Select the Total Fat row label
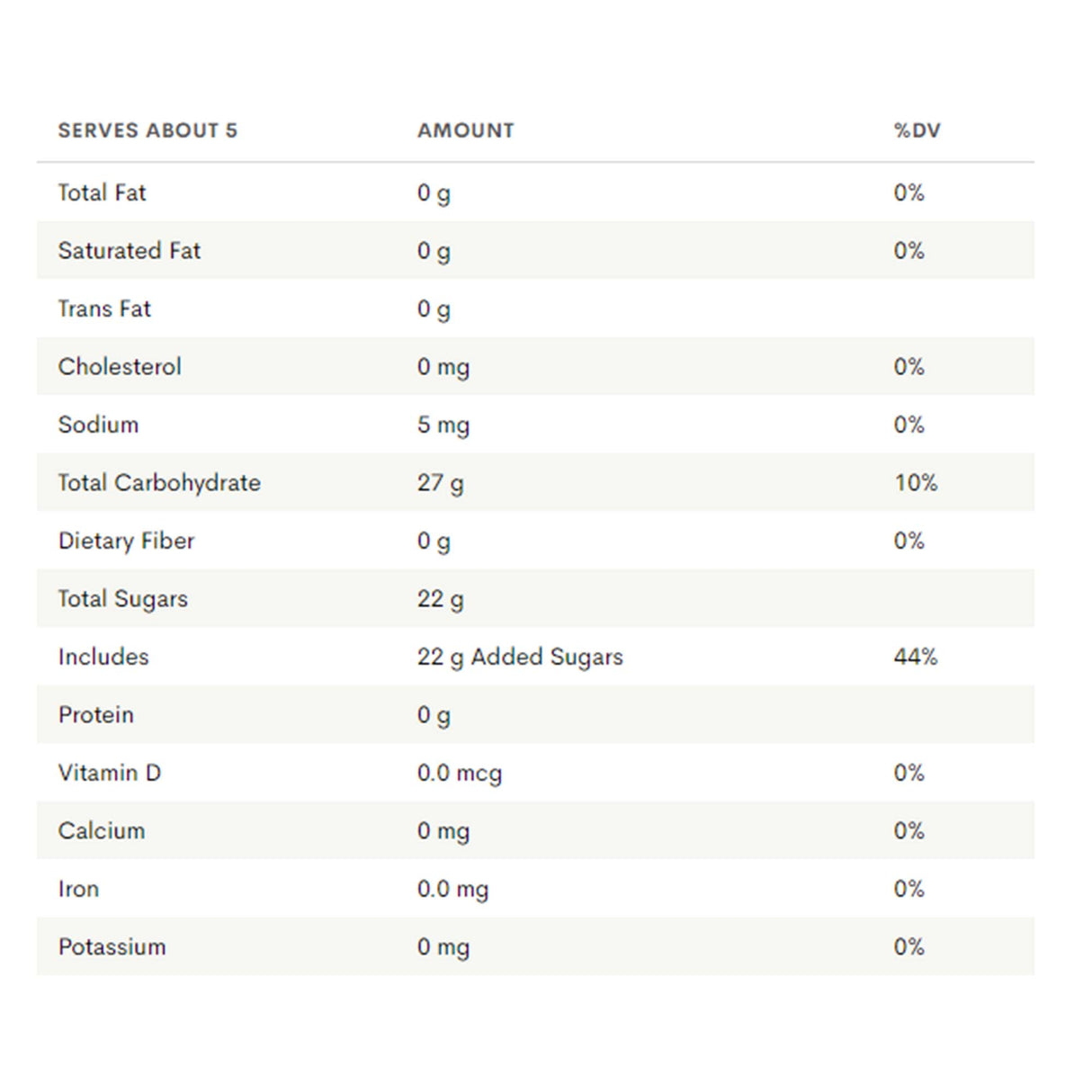Viewport: 1092px width, 1092px height. [x=102, y=192]
